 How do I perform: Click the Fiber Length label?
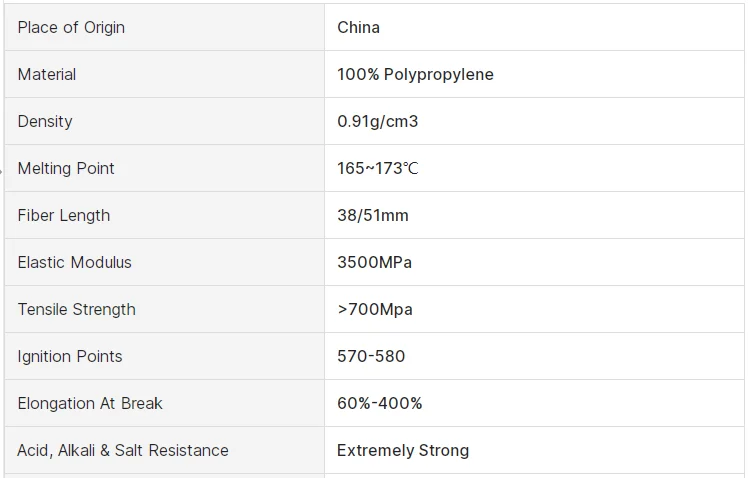point(64,215)
